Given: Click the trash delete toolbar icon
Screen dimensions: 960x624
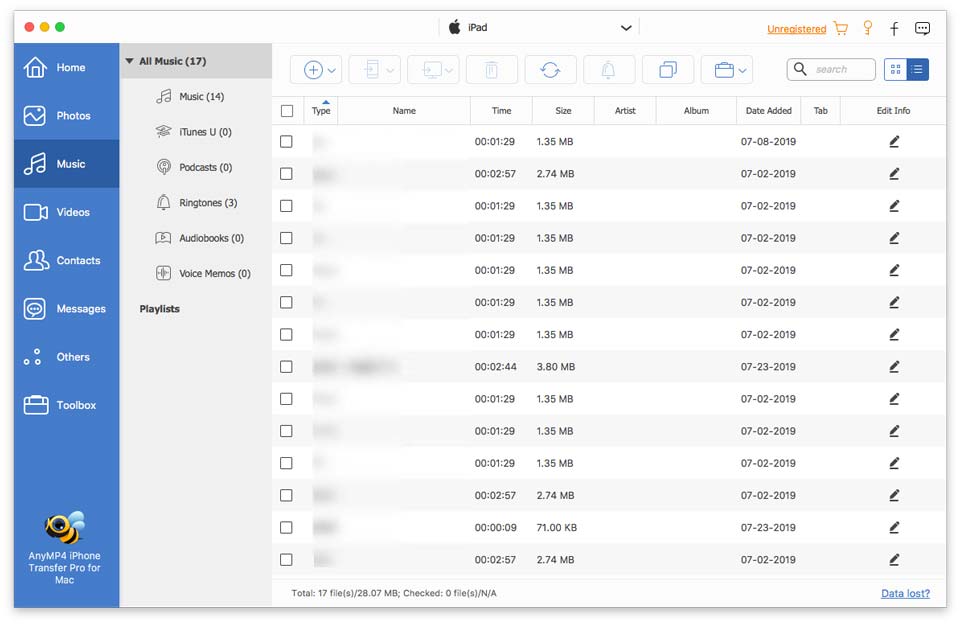Looking at the screenshot, I should tap(491, 69).
